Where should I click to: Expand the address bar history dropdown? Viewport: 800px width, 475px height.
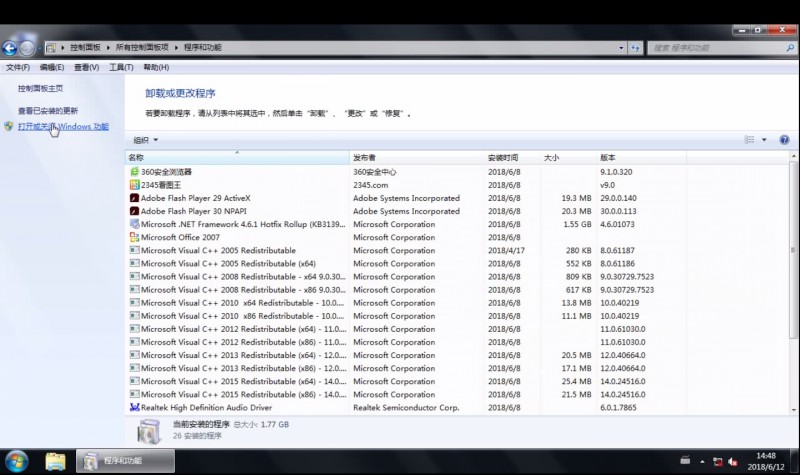click(621, 48)
